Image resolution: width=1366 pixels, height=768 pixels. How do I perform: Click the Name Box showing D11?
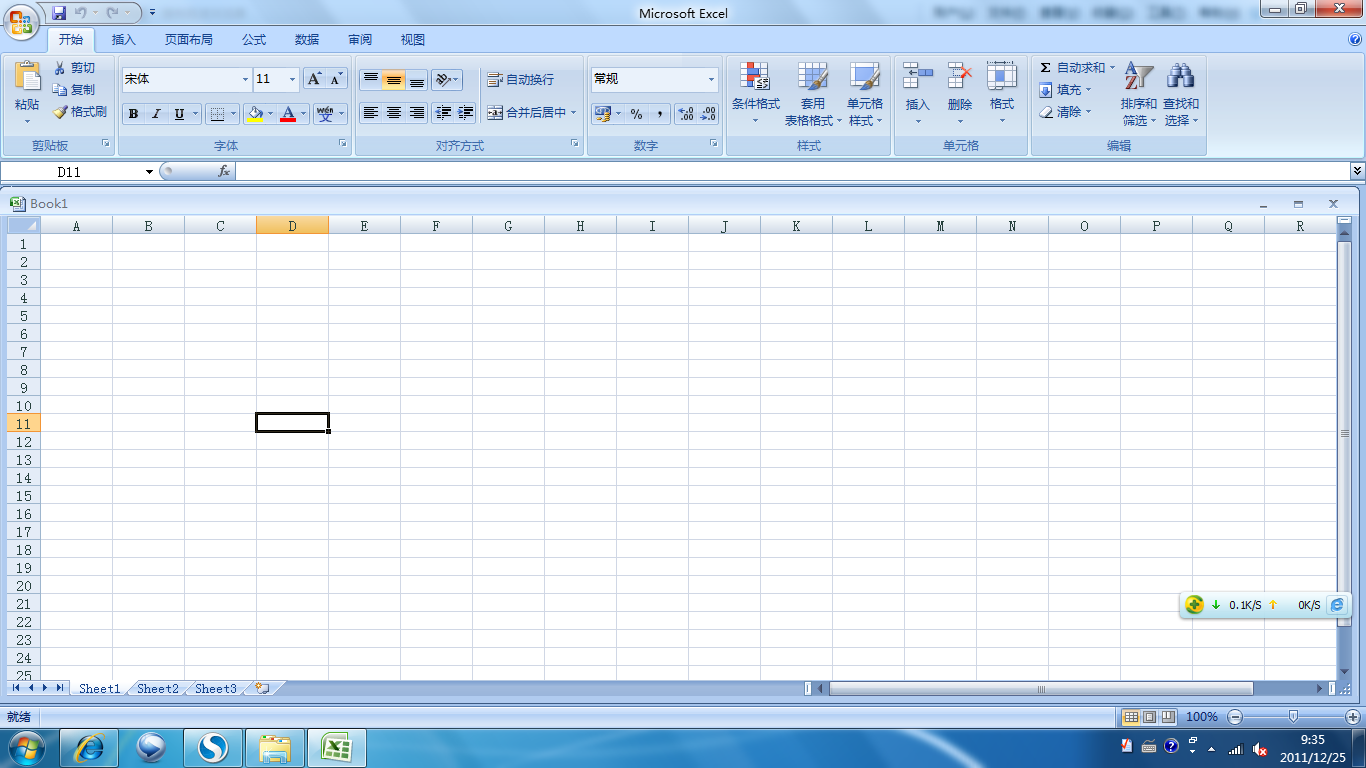click(x=70, y=171)
